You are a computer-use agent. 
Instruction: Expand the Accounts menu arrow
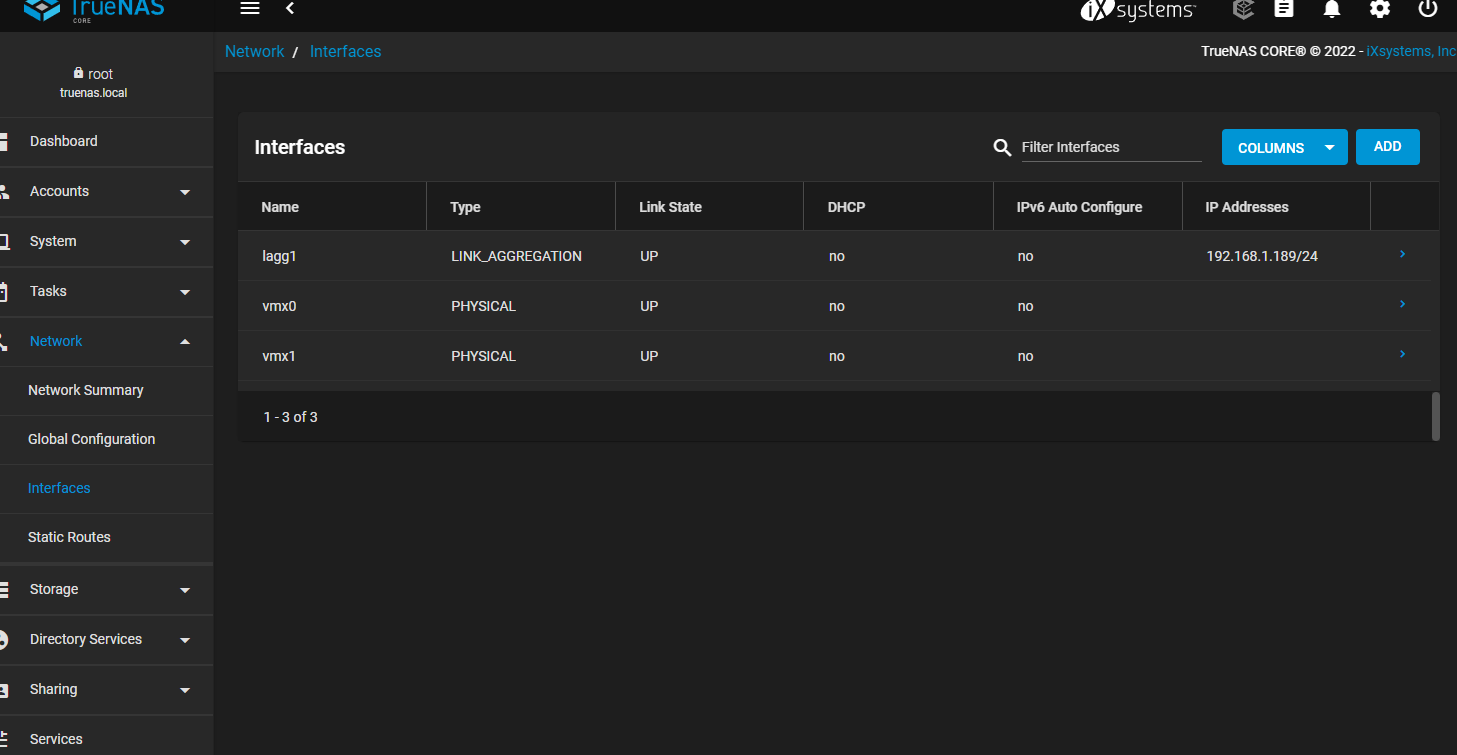[x=185, y=192]
